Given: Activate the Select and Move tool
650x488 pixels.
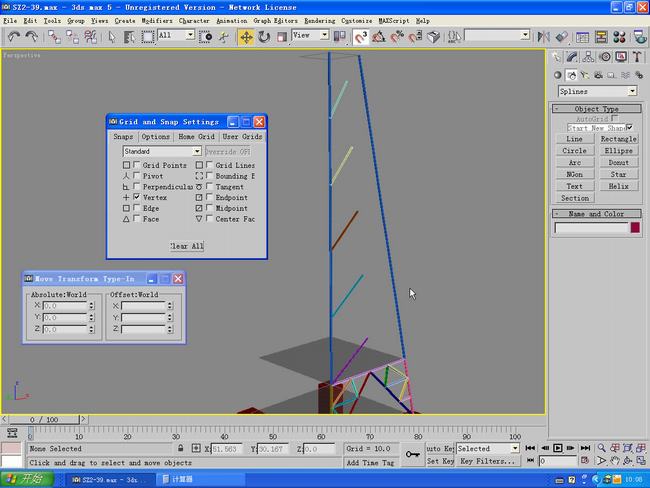Looking at the screenshot, I should point(246,37).
